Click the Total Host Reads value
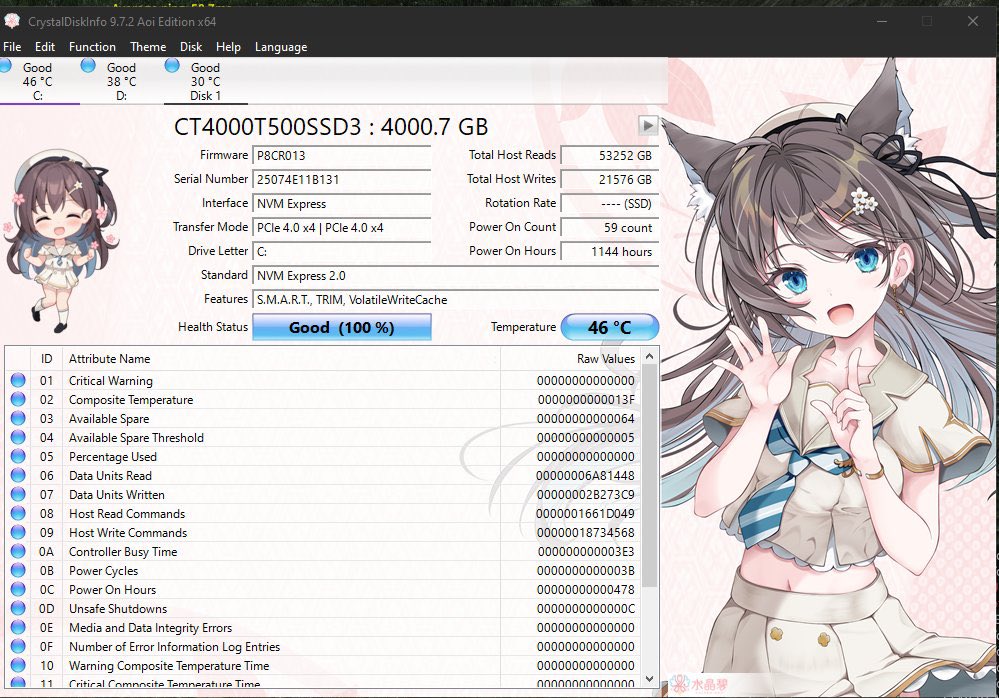The image size is (999, 698). coord(610,155)
